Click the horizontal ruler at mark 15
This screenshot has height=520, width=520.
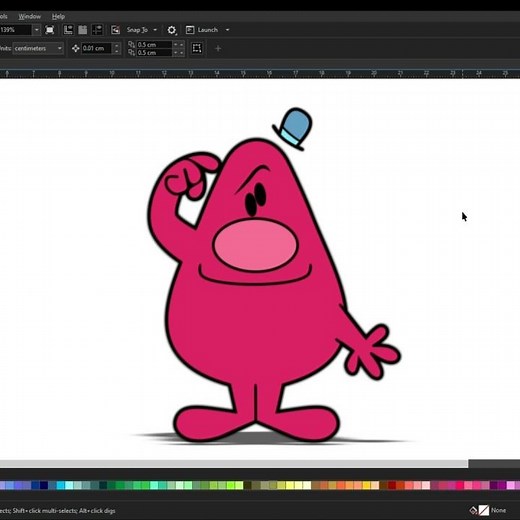(x=243, y=74)
